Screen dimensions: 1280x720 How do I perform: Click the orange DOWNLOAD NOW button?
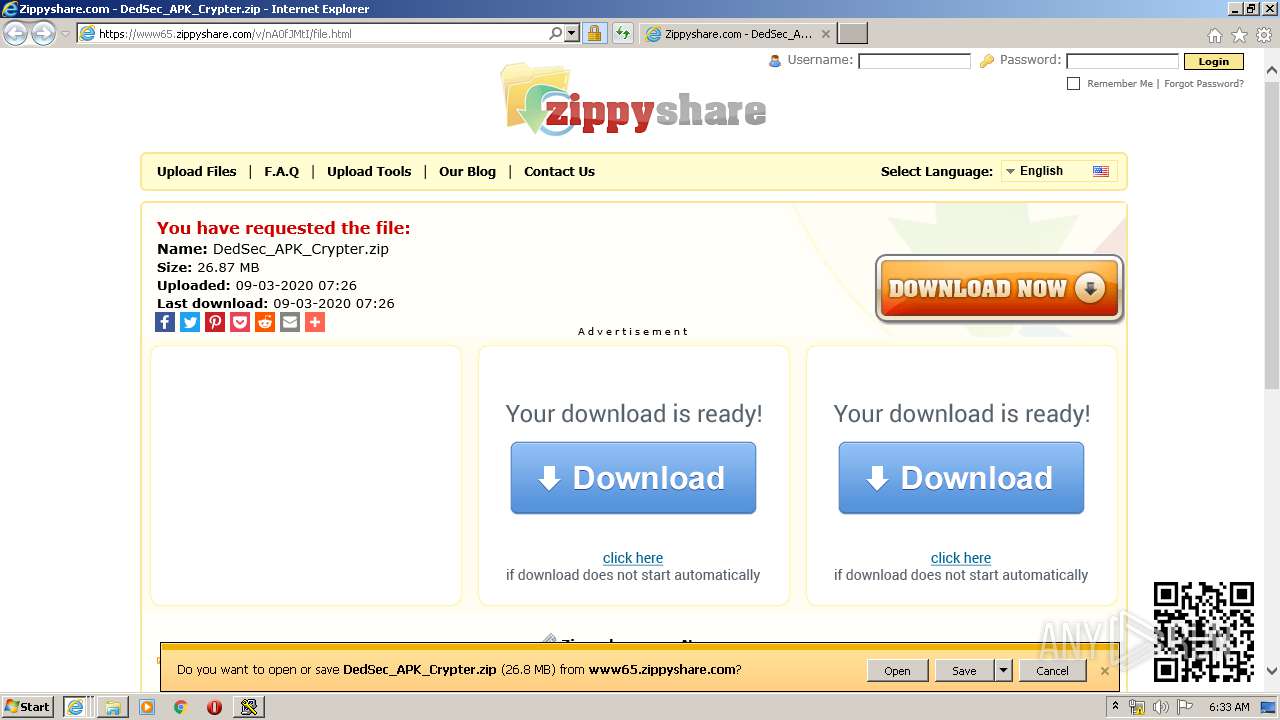tap(999, 289)
